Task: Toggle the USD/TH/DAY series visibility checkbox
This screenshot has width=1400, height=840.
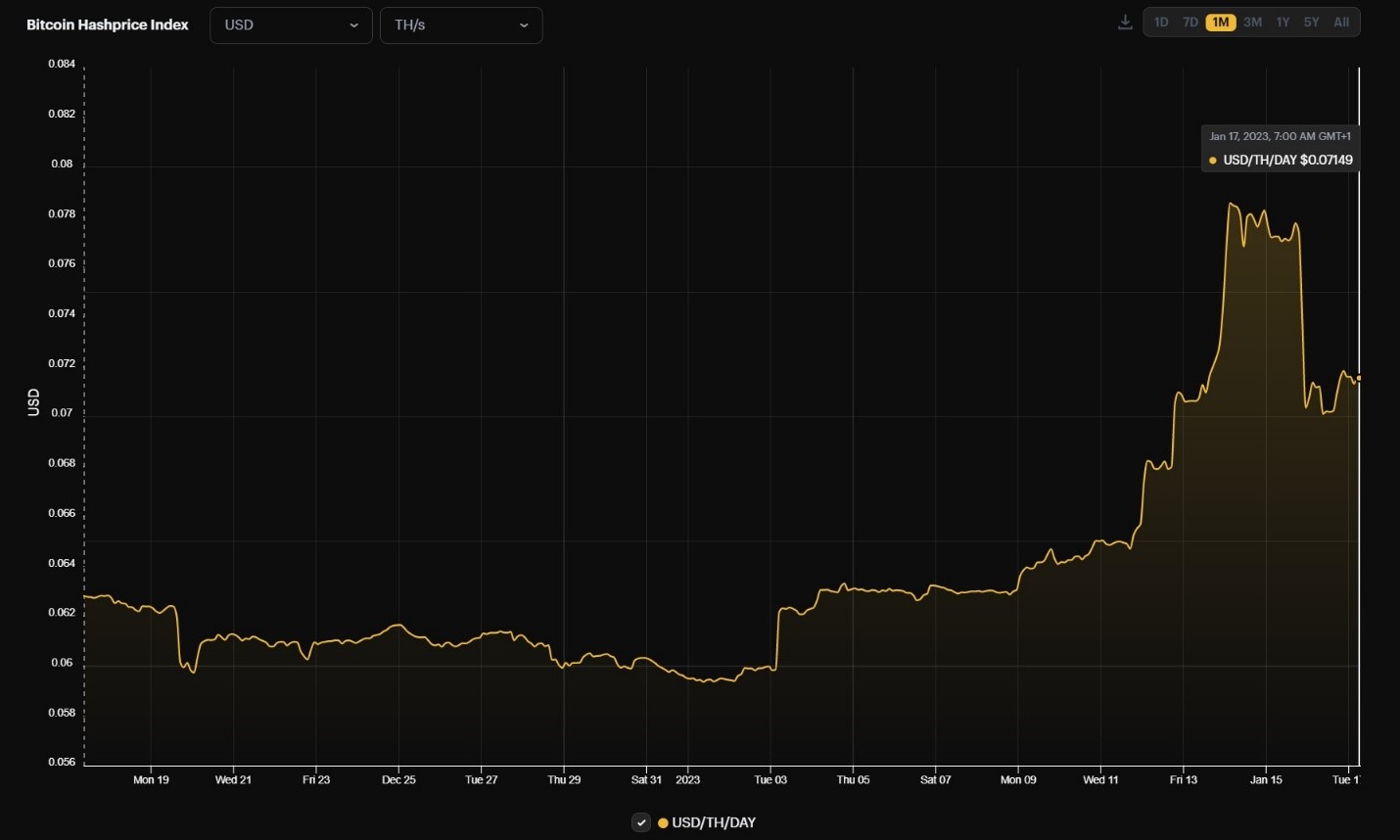Action: [x=641, y=822]
